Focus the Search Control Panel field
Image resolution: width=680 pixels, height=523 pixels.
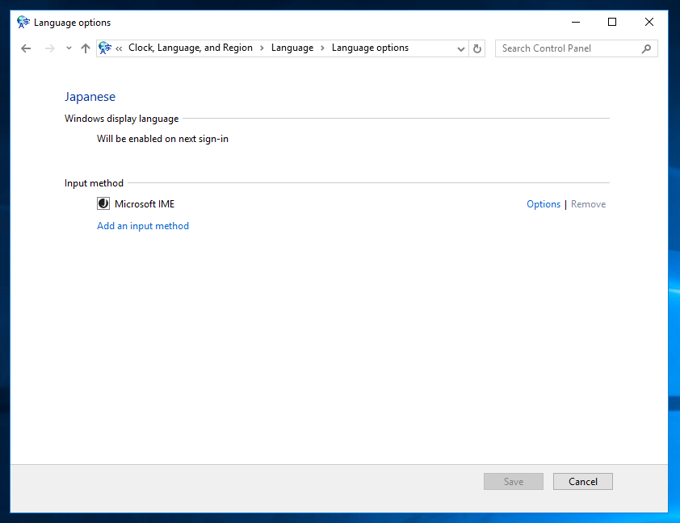point(576,49)
